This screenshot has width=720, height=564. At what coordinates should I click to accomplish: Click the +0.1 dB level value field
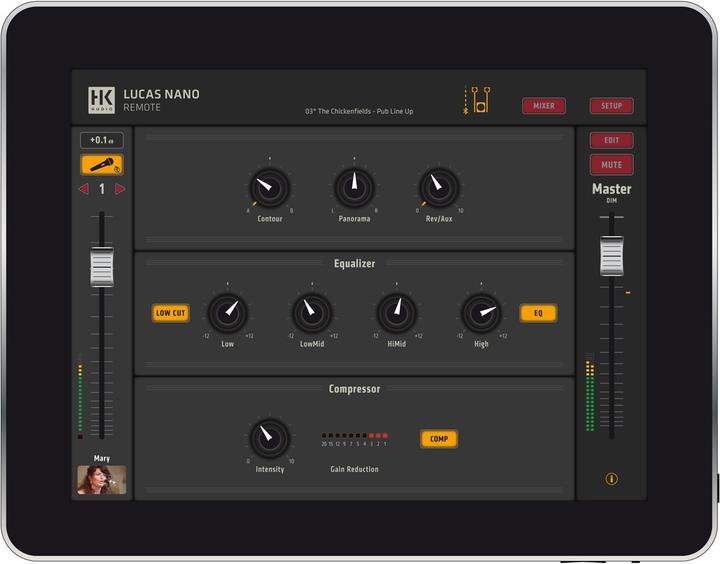coord(101,140)
